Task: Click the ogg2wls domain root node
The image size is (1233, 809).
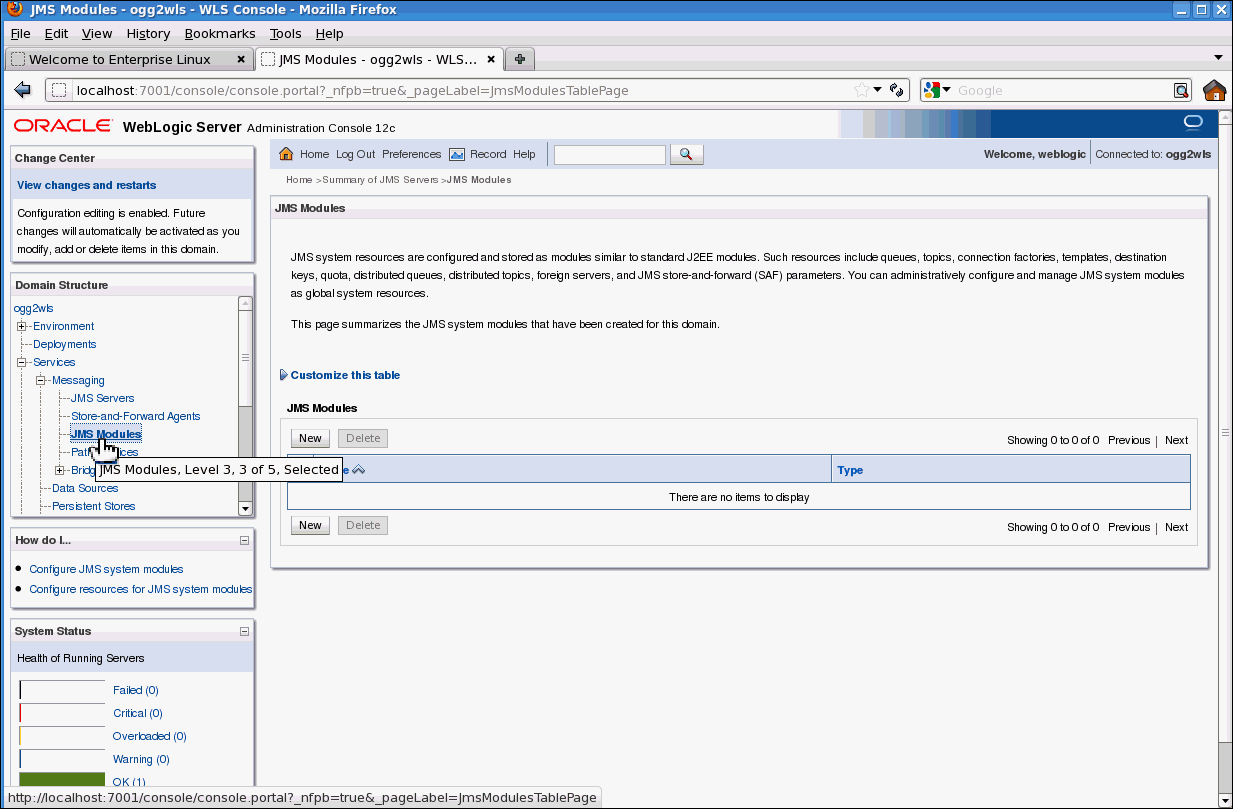Action: [33, 308]
